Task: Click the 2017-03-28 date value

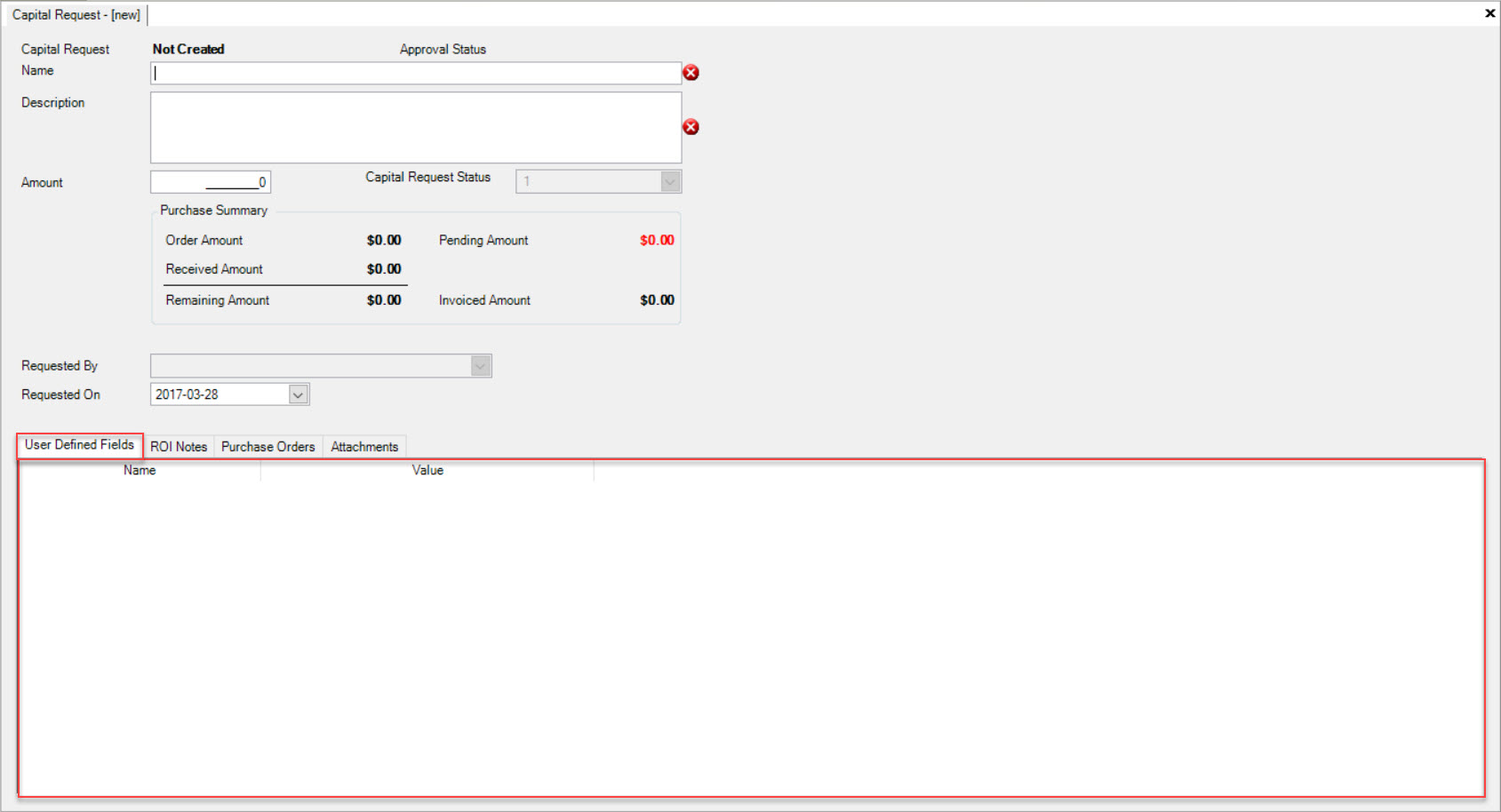Action: pos(187,394)
